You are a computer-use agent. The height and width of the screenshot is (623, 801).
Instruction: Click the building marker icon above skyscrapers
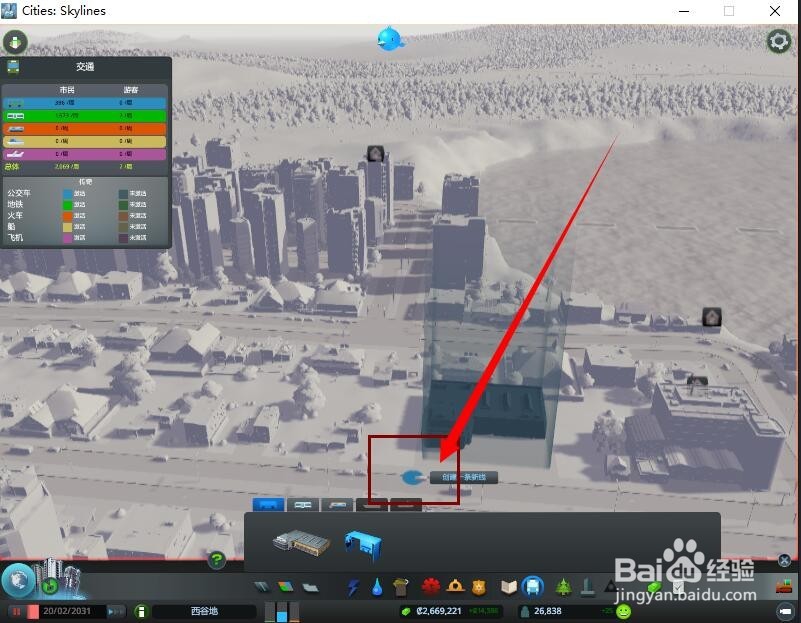coord(375,153)
